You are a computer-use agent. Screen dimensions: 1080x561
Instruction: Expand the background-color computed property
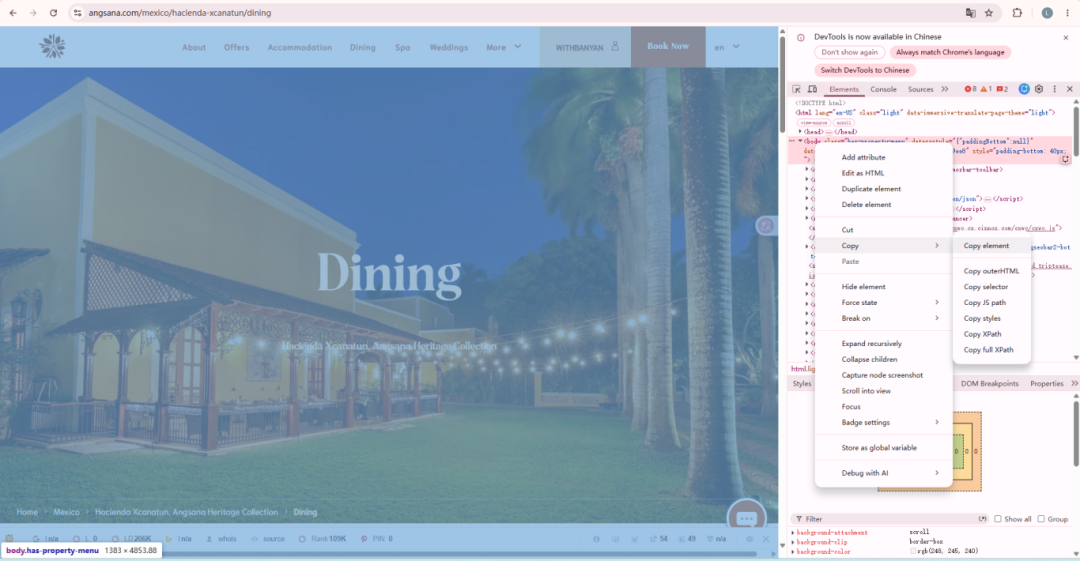[x=793, y=551]
